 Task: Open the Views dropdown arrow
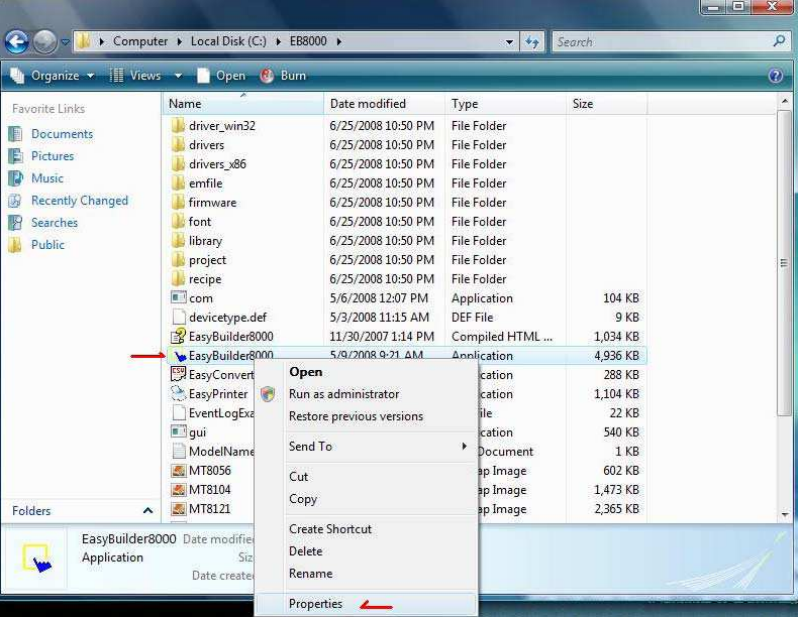pos(178,76)
